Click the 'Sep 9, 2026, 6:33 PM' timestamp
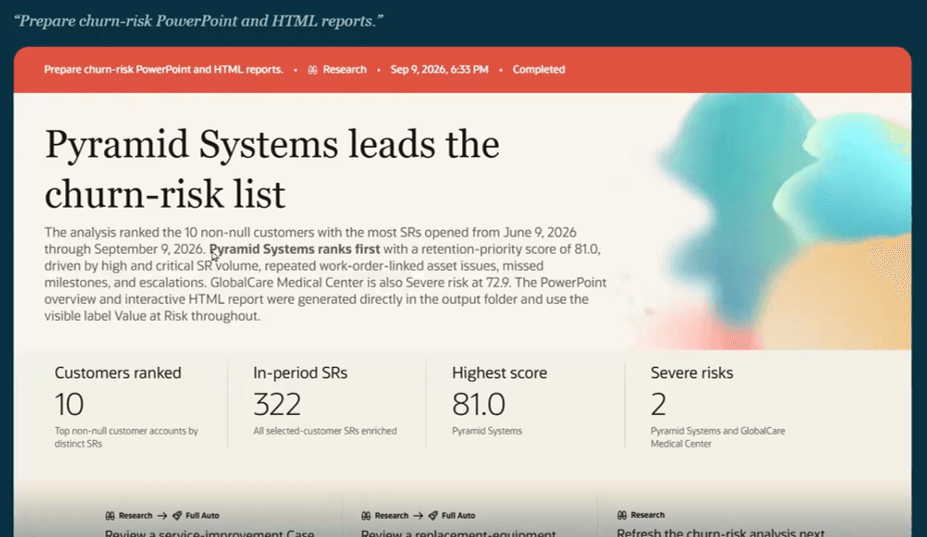The image size is (927, 537). pos(439,69)
